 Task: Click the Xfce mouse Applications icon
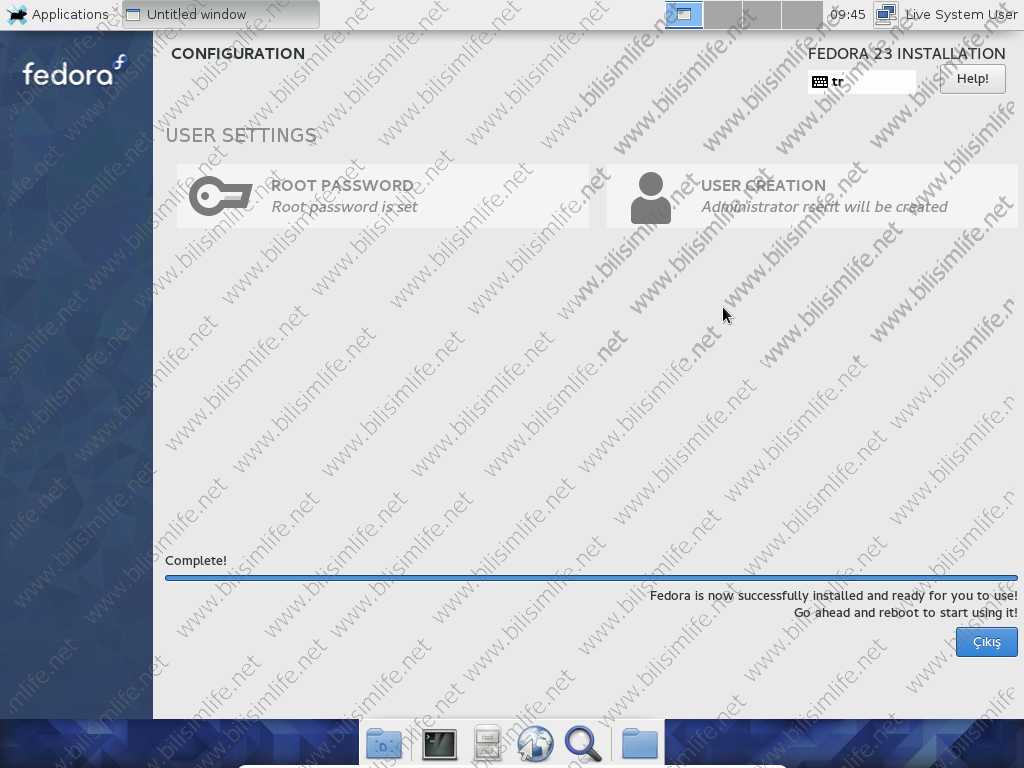(x=16, y=14)
